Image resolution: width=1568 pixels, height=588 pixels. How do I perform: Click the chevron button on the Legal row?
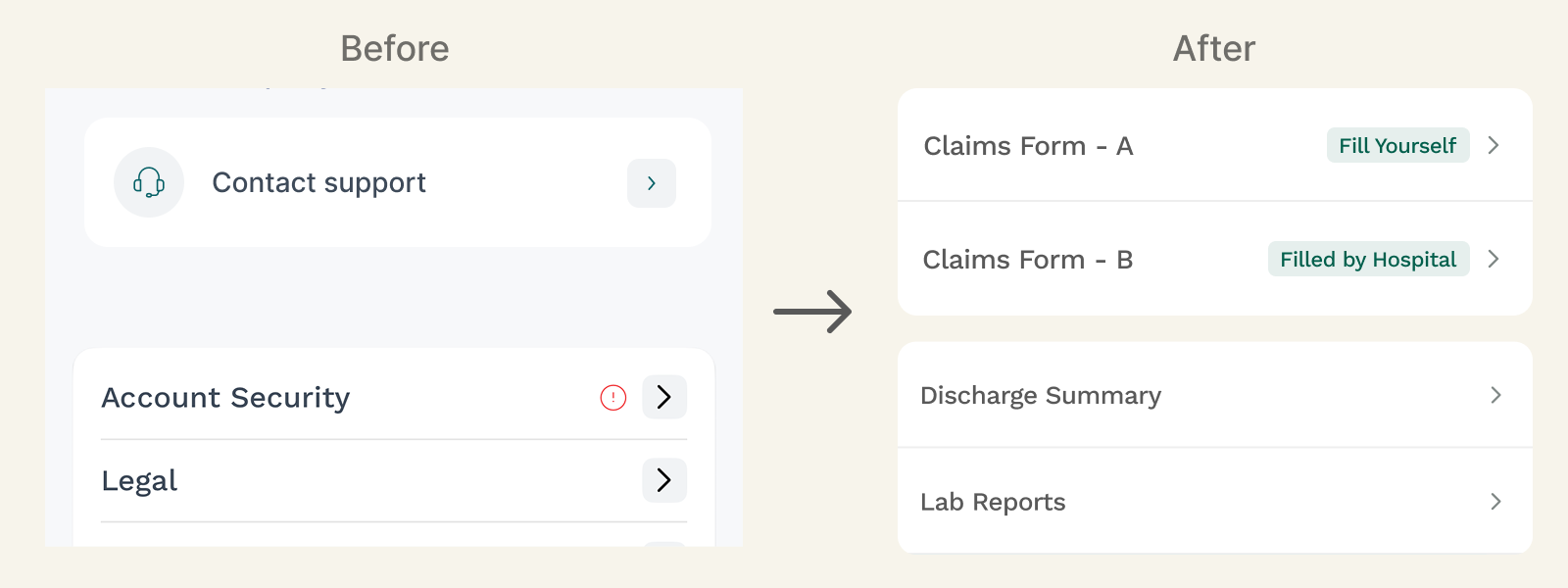[x=664, y=480]
